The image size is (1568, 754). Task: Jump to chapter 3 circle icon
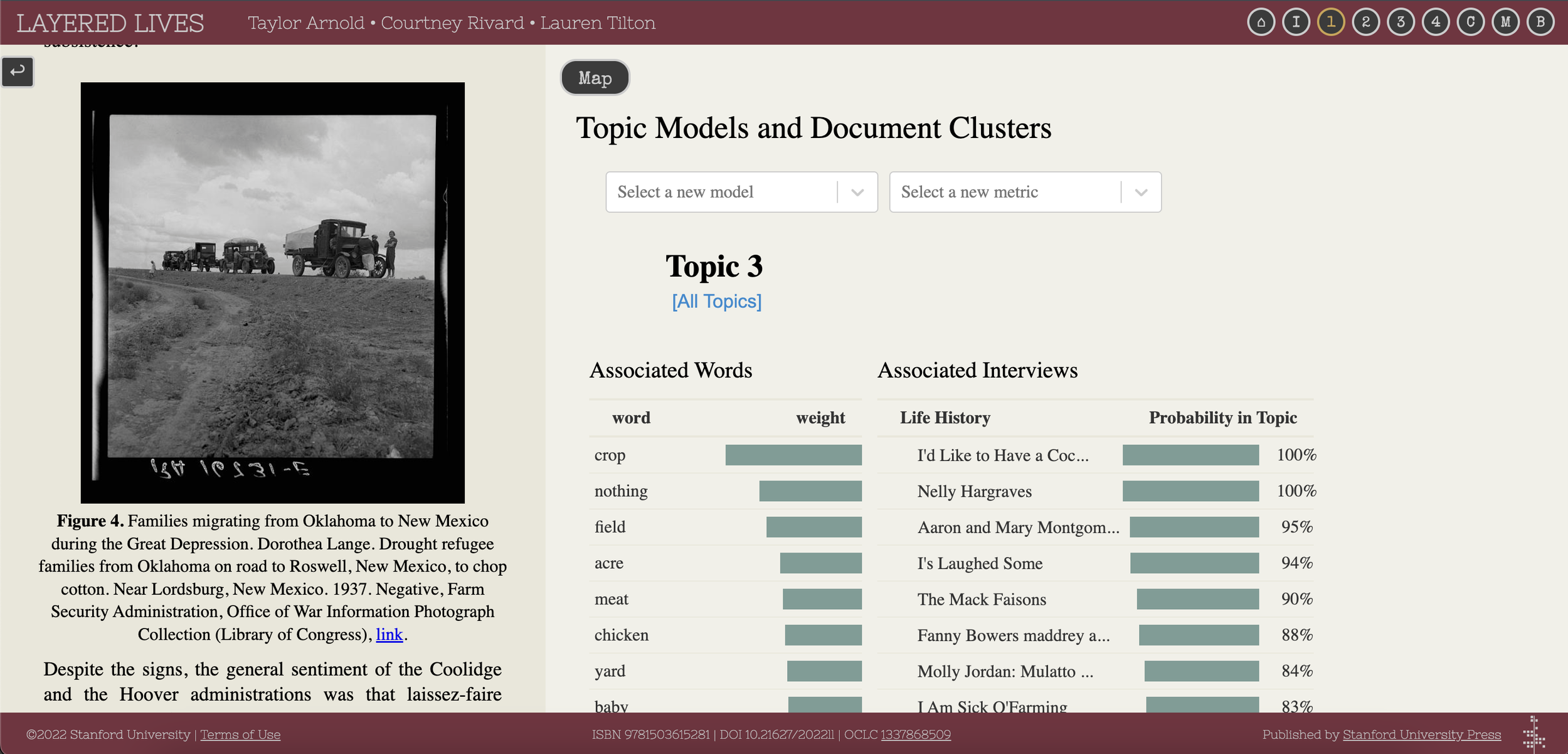tap(1401, 23)
